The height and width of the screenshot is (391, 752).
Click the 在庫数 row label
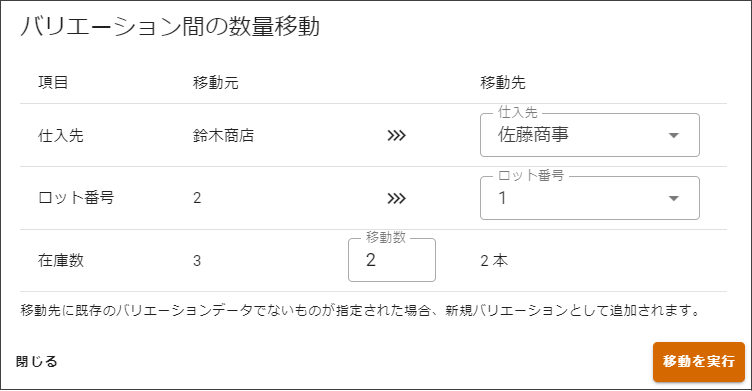60,261
